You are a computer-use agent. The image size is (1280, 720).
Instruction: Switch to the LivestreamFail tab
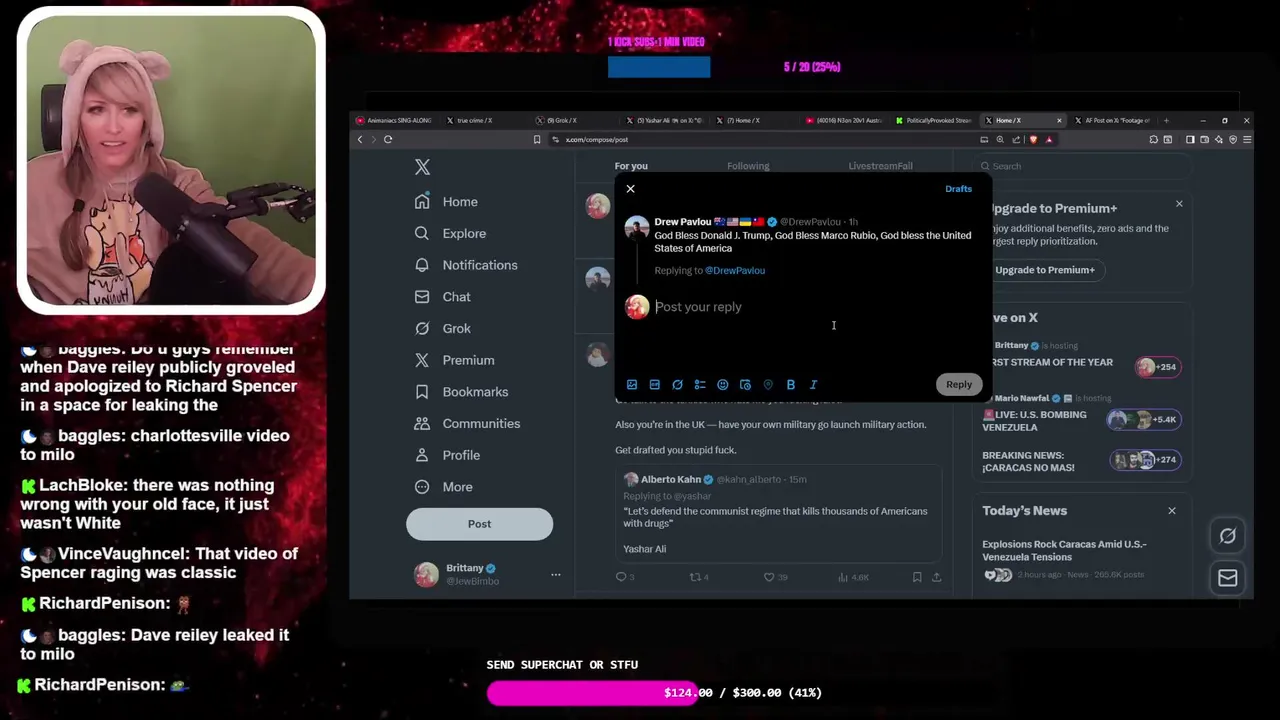pyautogui.click(x=880, y=166)
